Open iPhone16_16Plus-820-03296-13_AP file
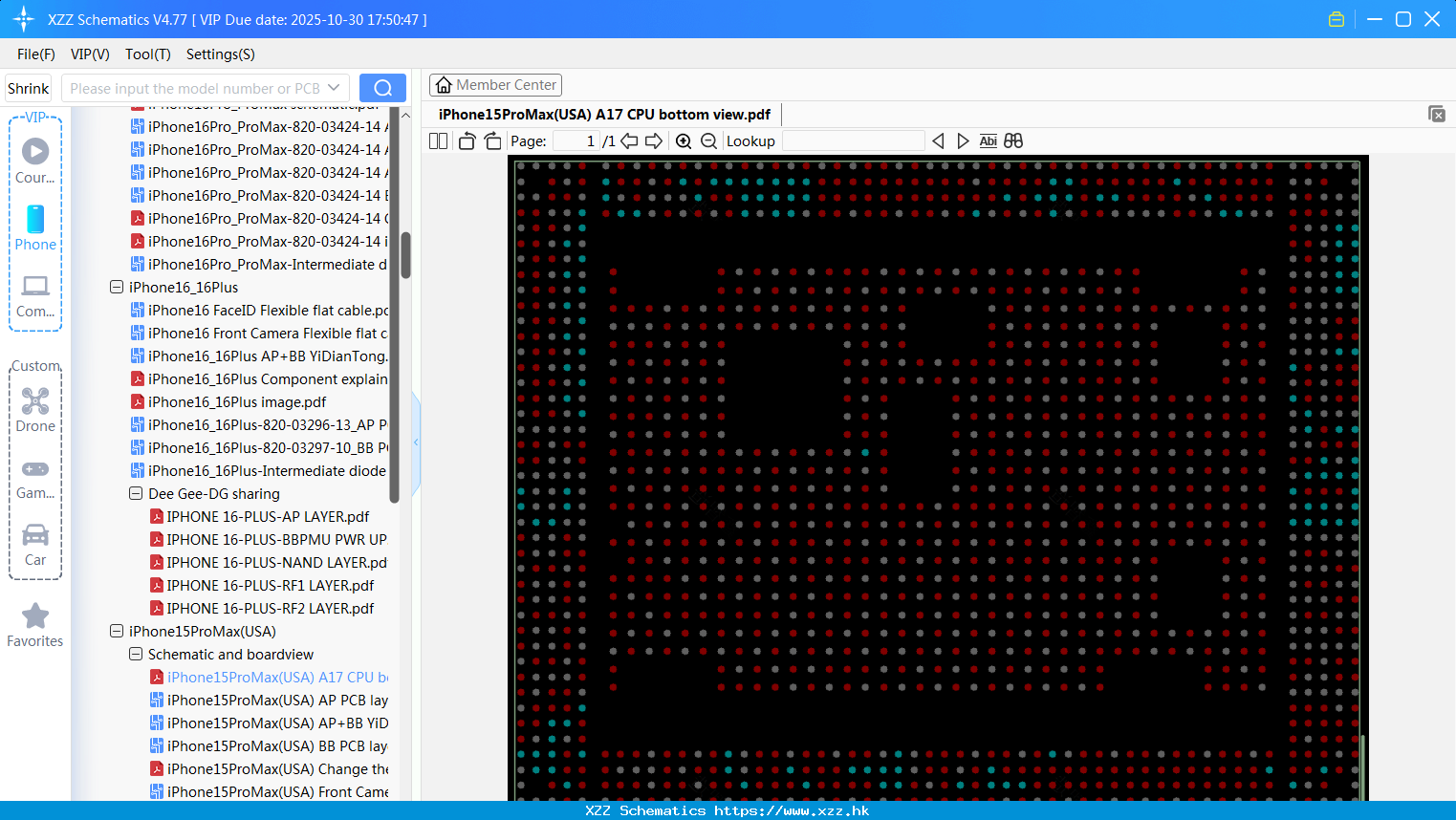Image resolution: width=1456 pixels, height=820 pixels. tap(259, 424)
